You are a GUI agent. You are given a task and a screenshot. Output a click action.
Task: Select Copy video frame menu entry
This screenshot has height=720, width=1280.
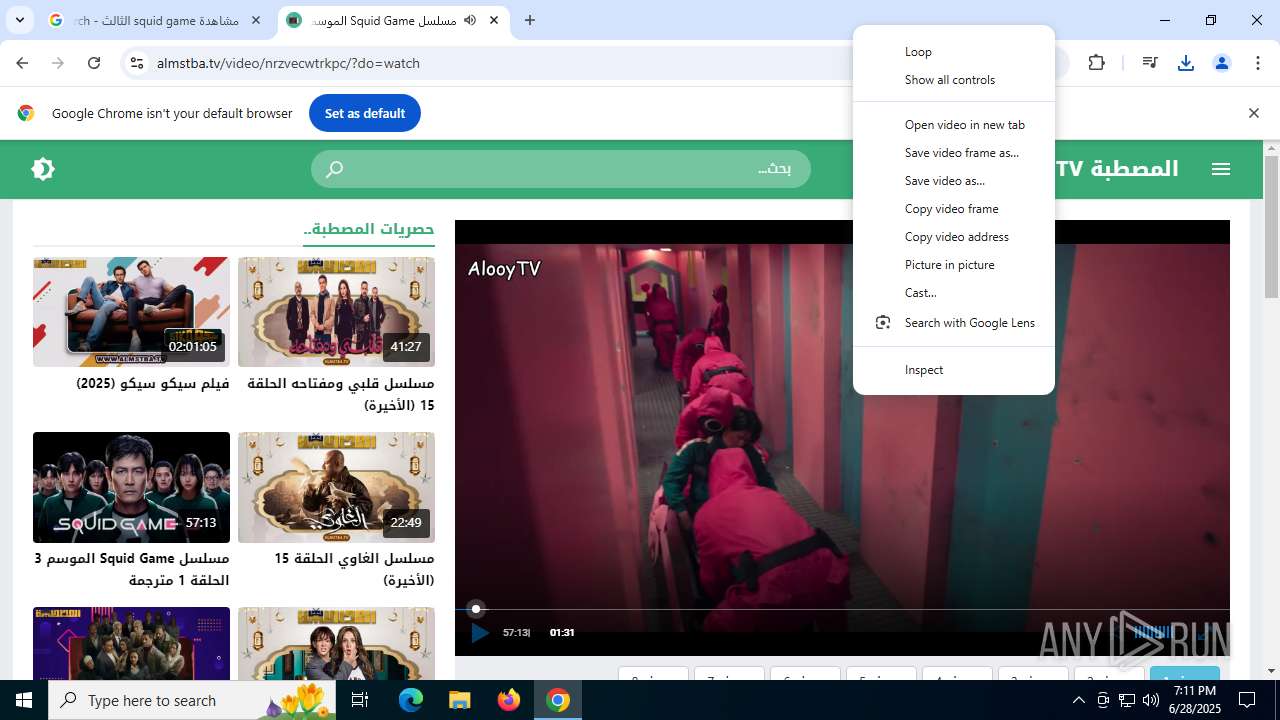click(x=953, y=209)
